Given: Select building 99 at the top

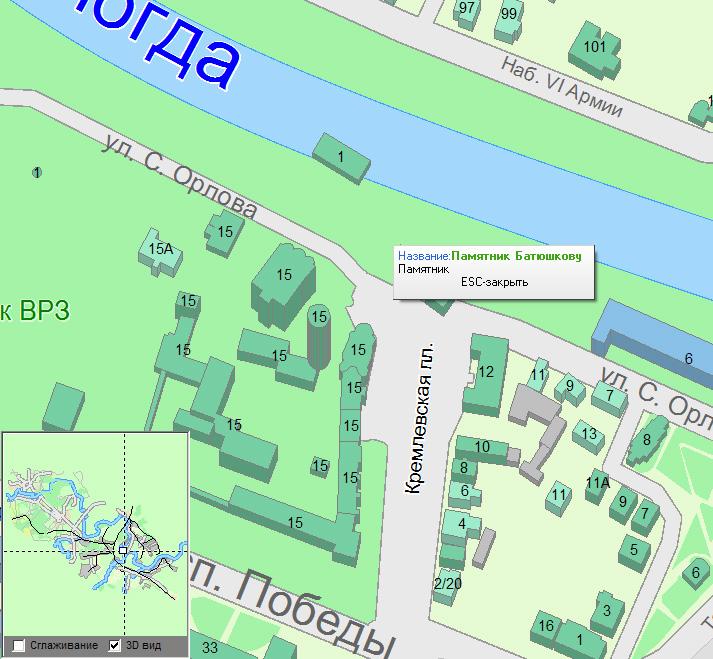Looking at the screenshot, I should 509,15.
